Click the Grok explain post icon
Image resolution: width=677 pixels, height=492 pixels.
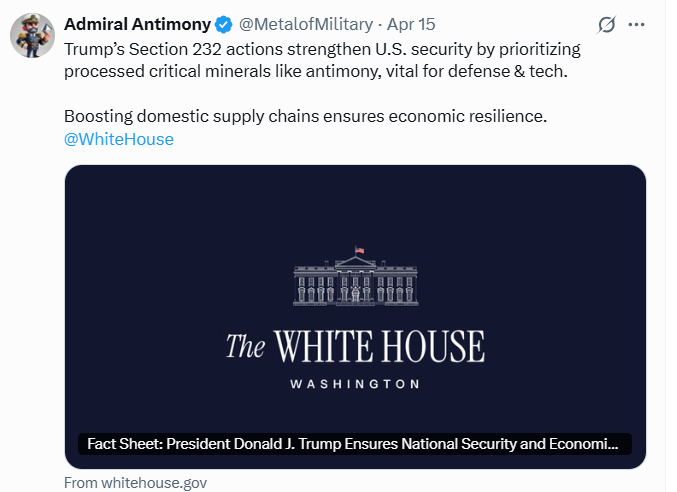(605, 25)
